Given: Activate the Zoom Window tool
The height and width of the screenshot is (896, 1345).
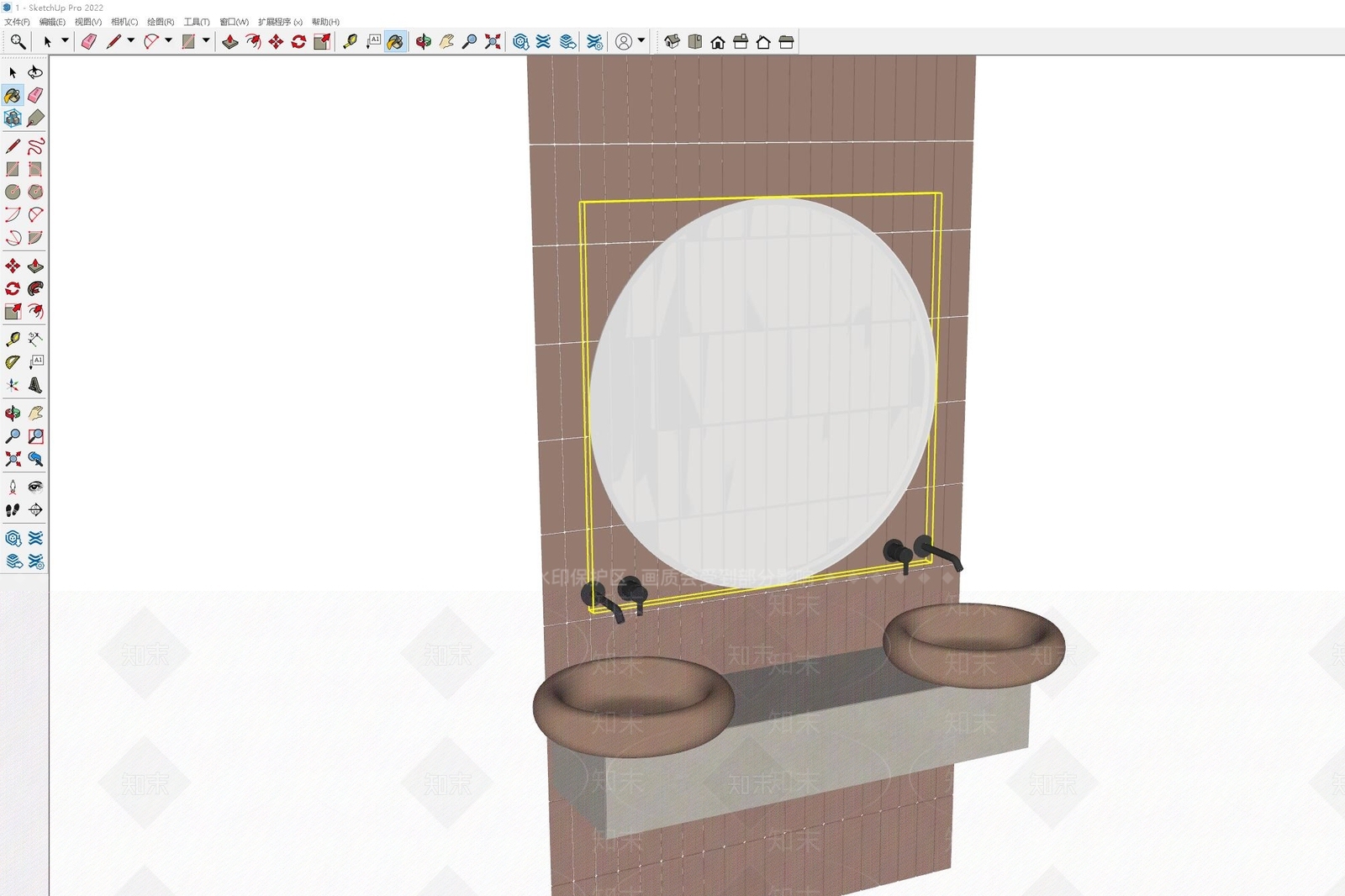Looking at the screenshot, I should point(35,436).
